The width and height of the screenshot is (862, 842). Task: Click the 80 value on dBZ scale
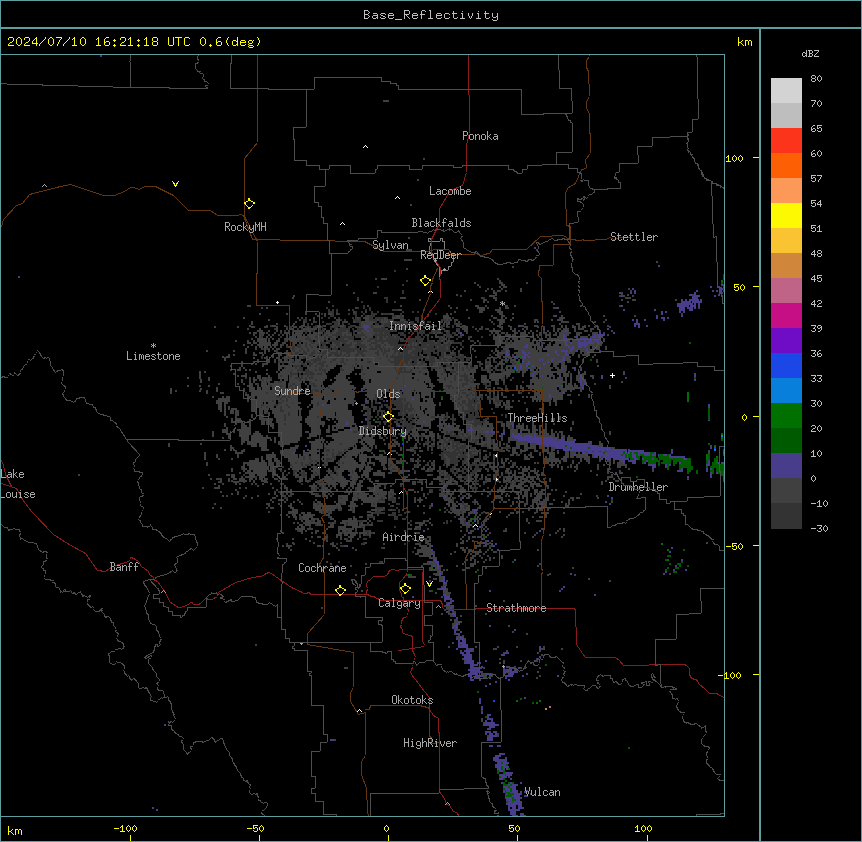point(816,79)
